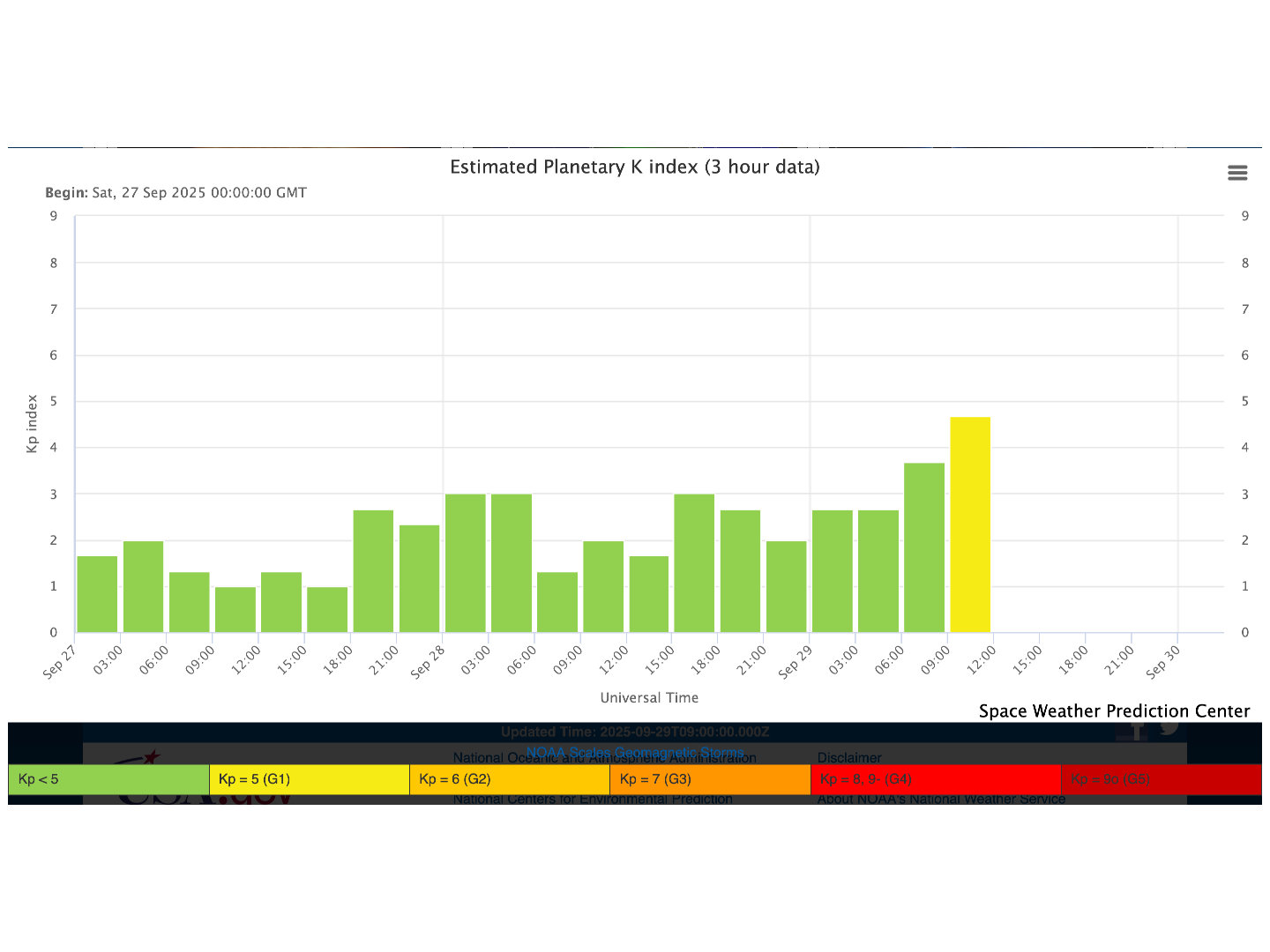Open About NOAA's National Weather Service link

pyautogui.click(x=941, y=800)
